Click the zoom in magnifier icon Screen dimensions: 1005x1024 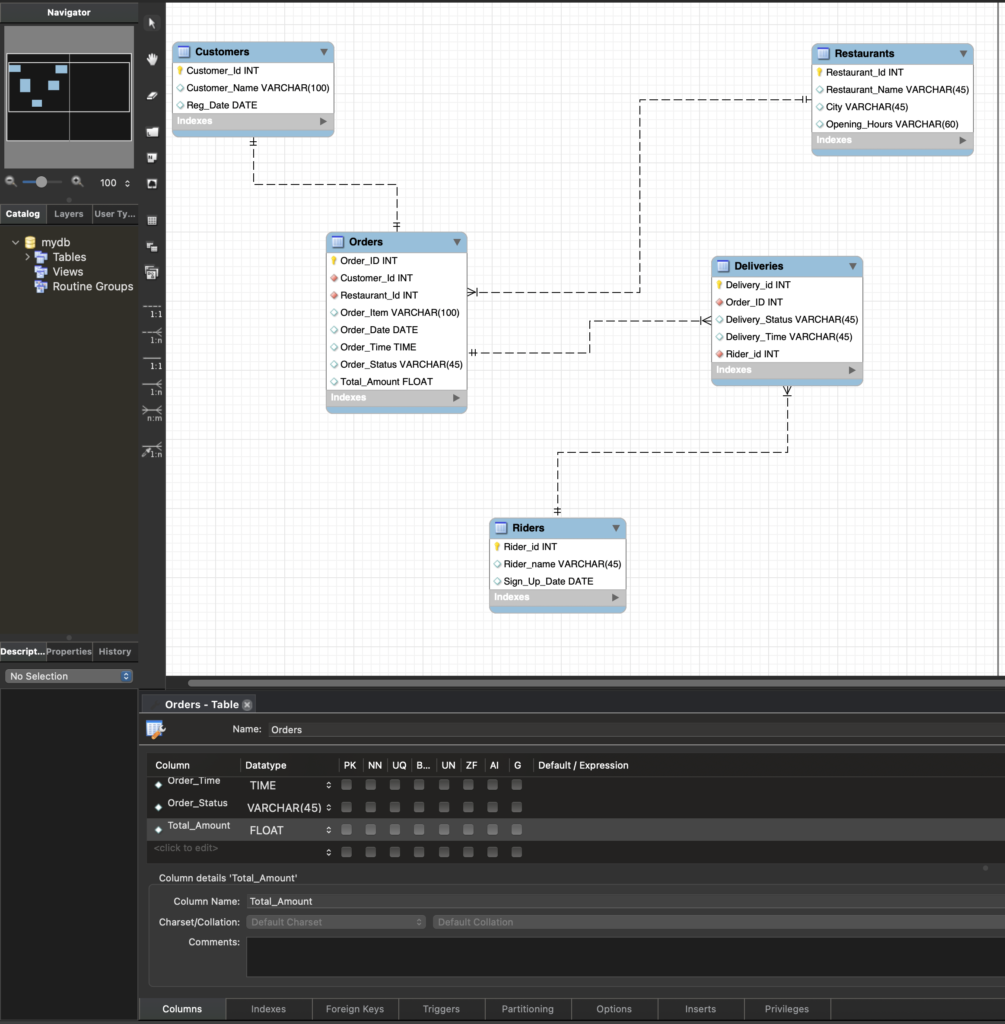[x=77, y=182]
